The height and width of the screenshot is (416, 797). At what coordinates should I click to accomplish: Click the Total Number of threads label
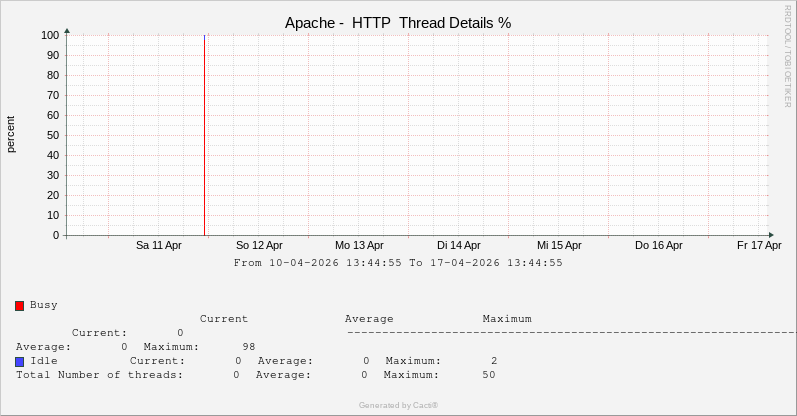point(99,375)
